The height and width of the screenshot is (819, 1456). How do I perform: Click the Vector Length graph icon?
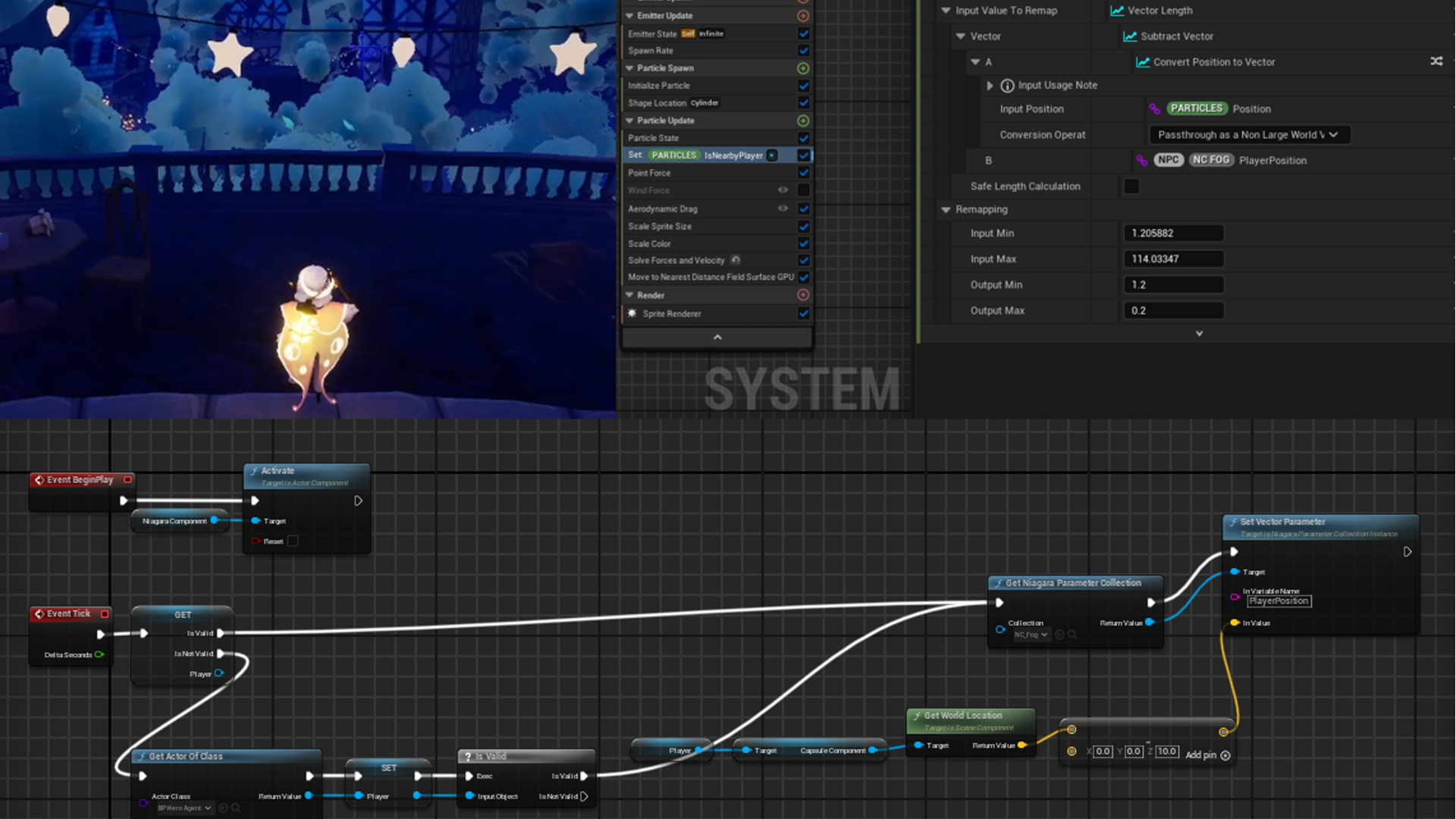pos(1117,11)
